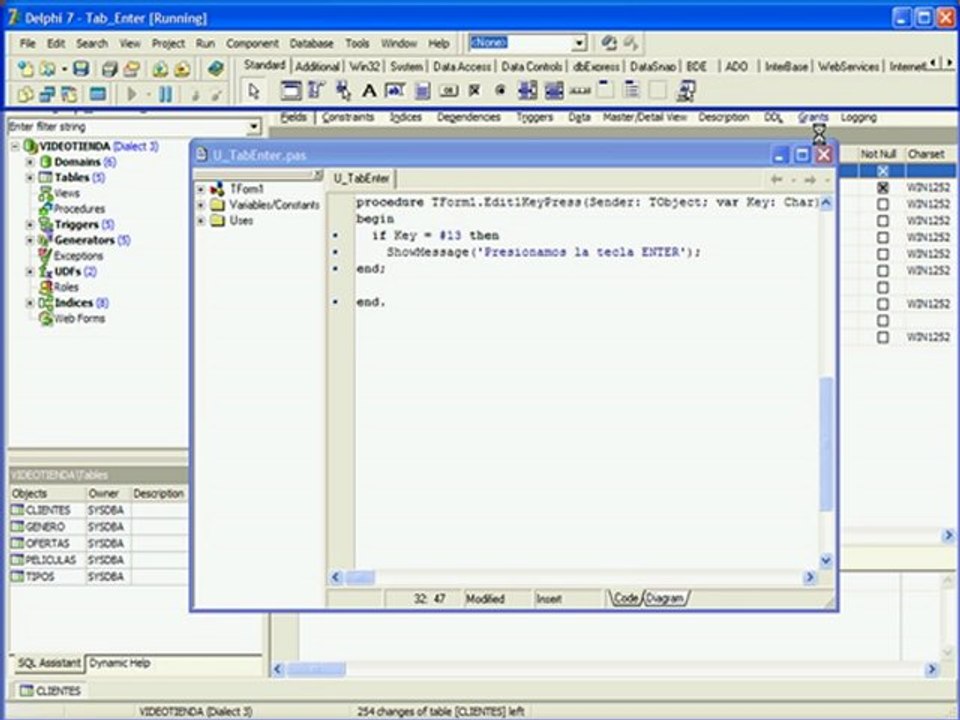Open the Component menu

point(252,43)
